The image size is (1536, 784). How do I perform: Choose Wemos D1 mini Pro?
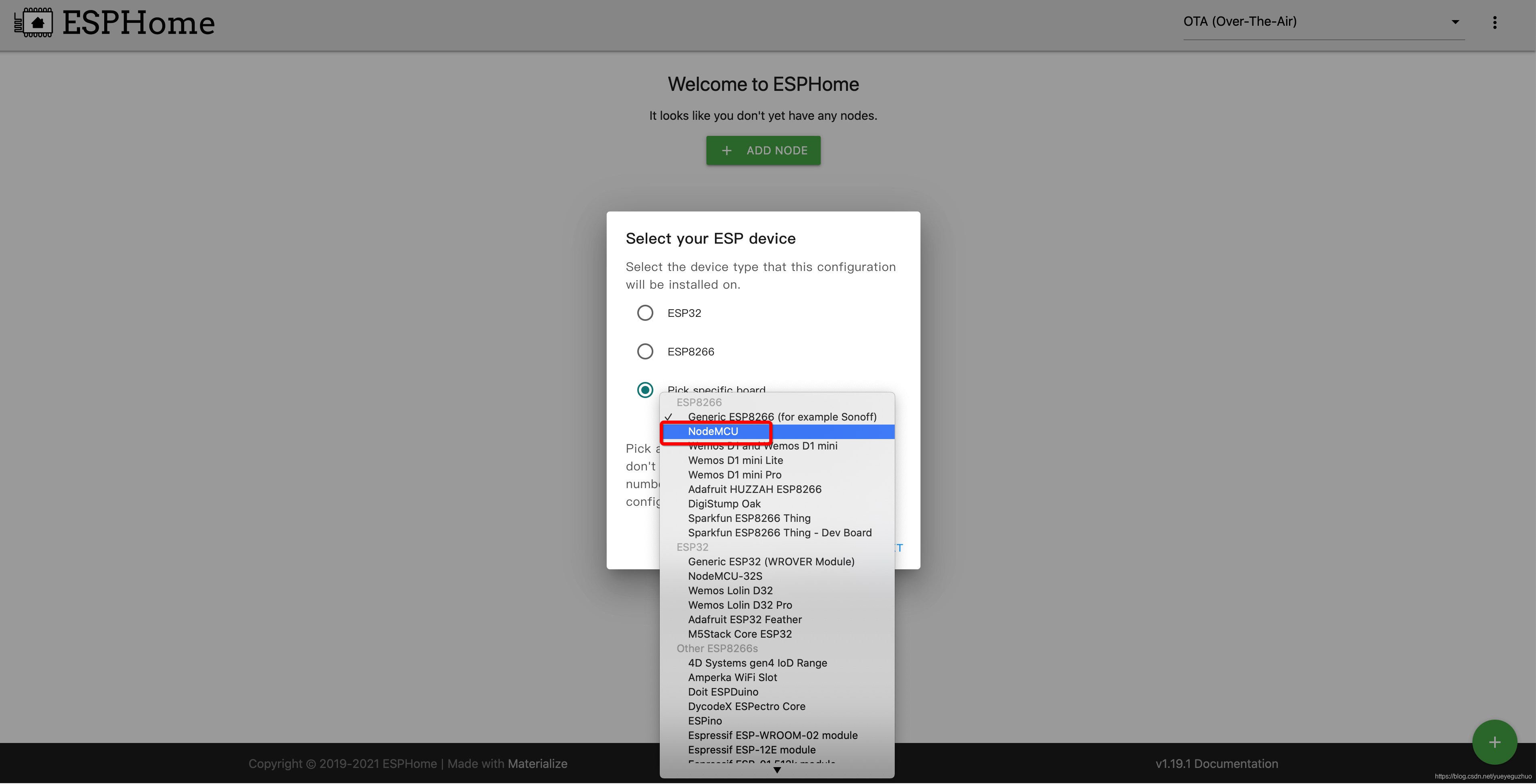coord(777,475)
